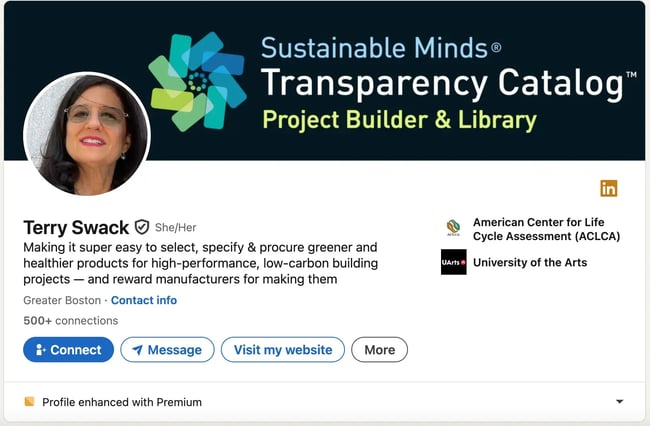Open the Contact info link

point(144,300)
